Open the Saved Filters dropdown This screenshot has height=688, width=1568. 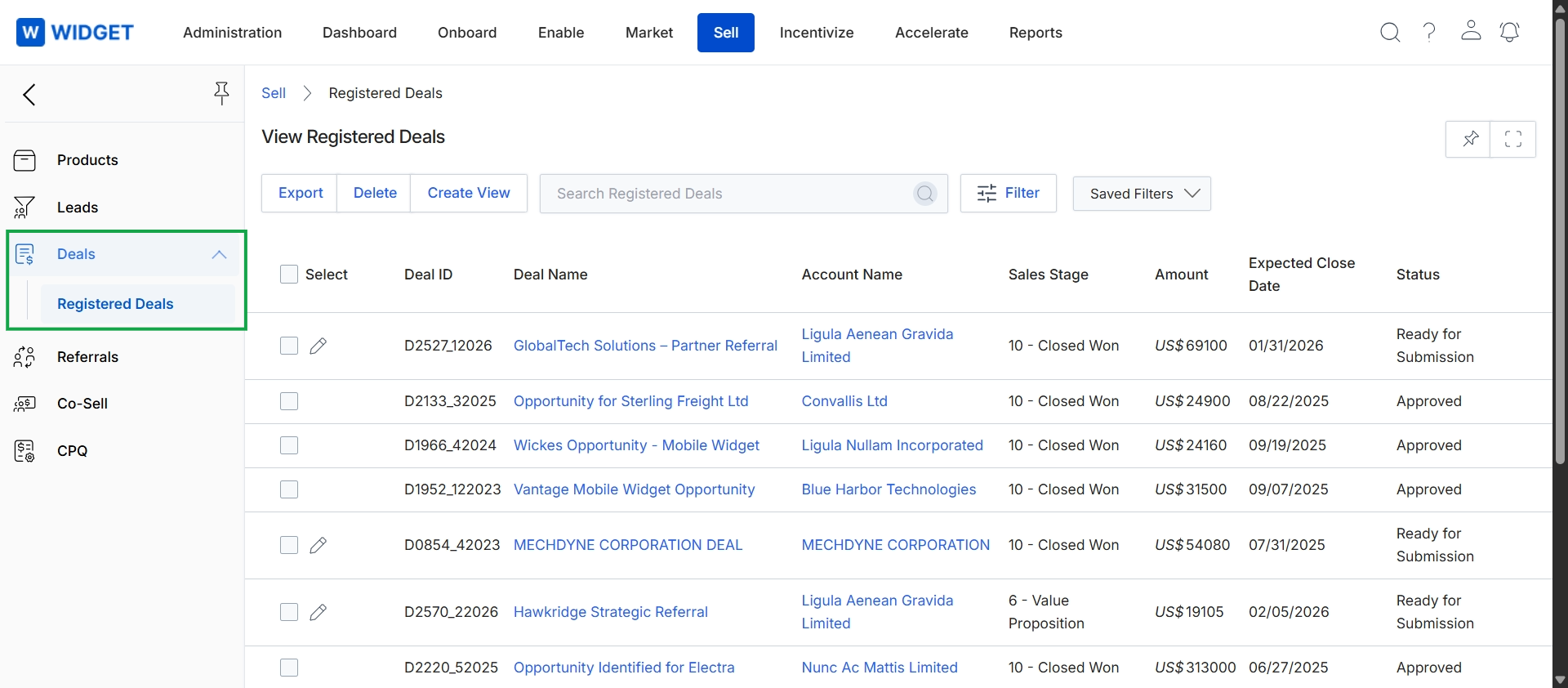pyautogui.click(x=1142, y=194)
